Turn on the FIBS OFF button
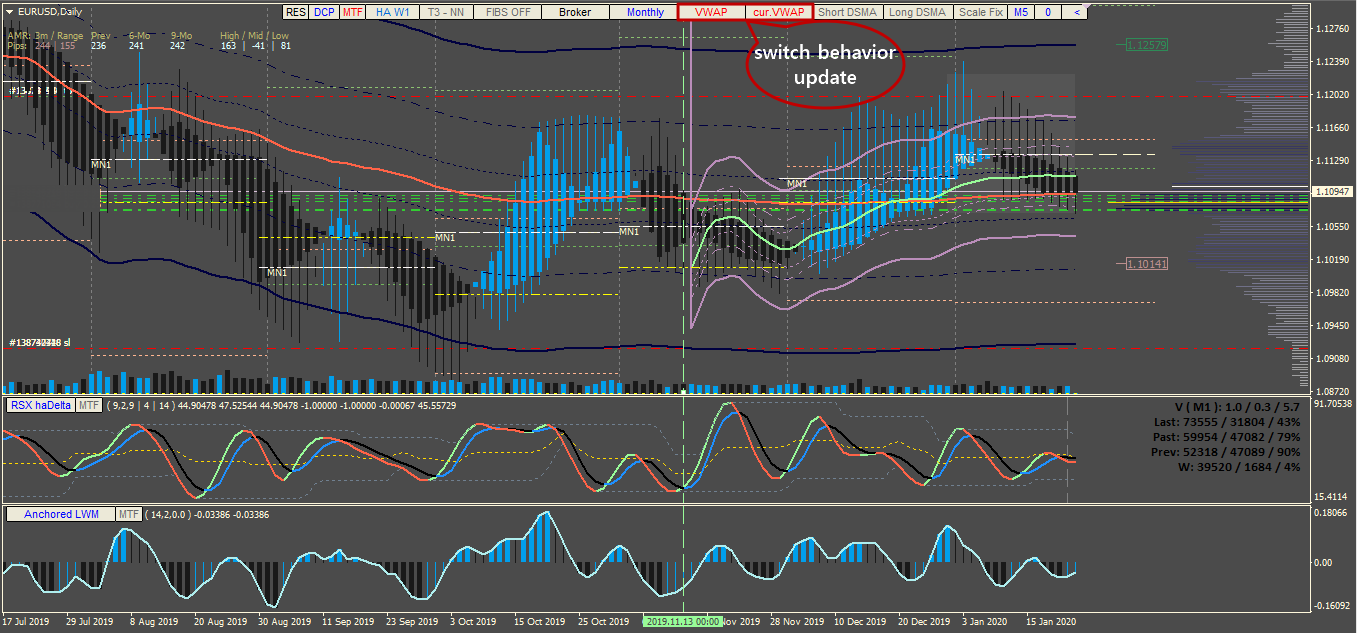Screen dimensions: 1358x633 click(x=507, y=12)
